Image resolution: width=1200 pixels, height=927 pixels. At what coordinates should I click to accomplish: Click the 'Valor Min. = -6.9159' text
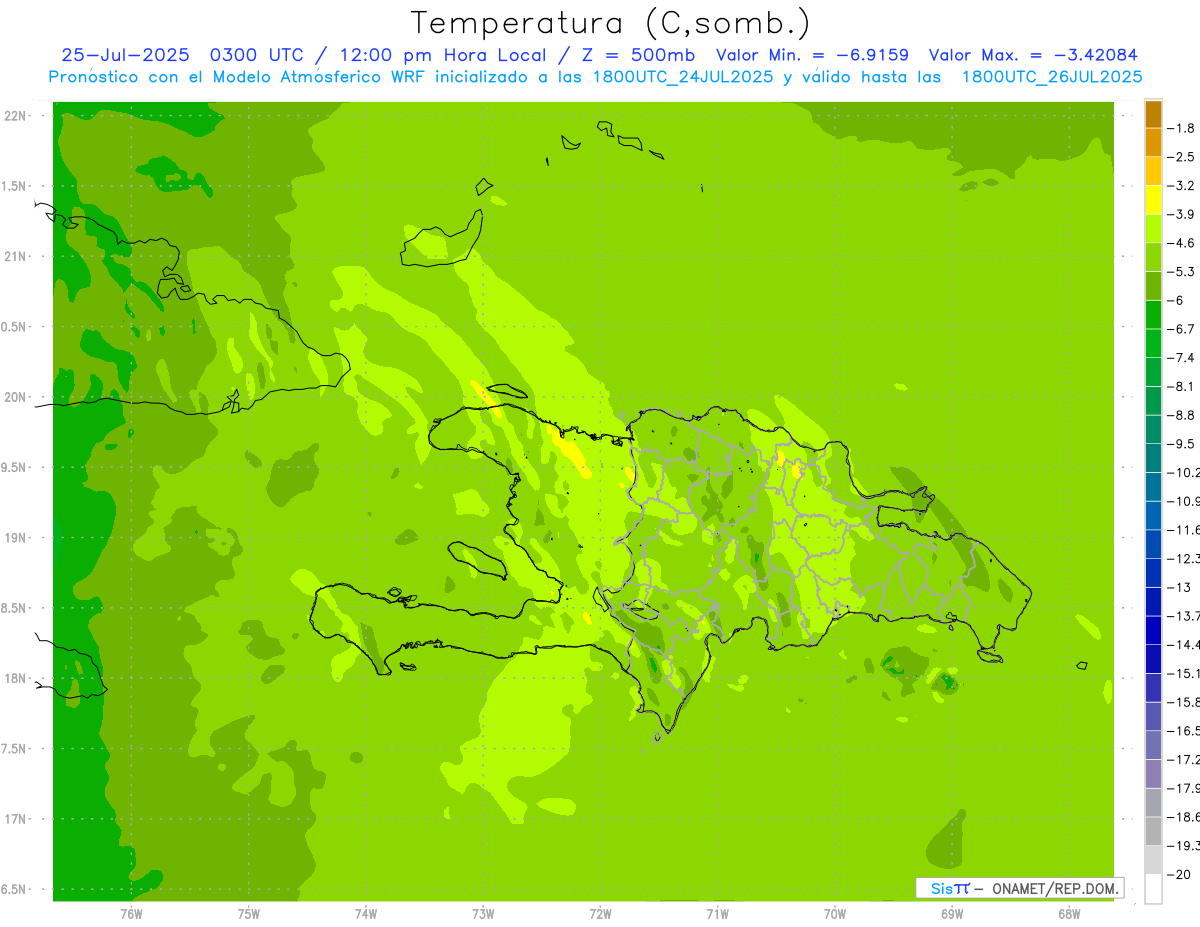coord(813,55)
